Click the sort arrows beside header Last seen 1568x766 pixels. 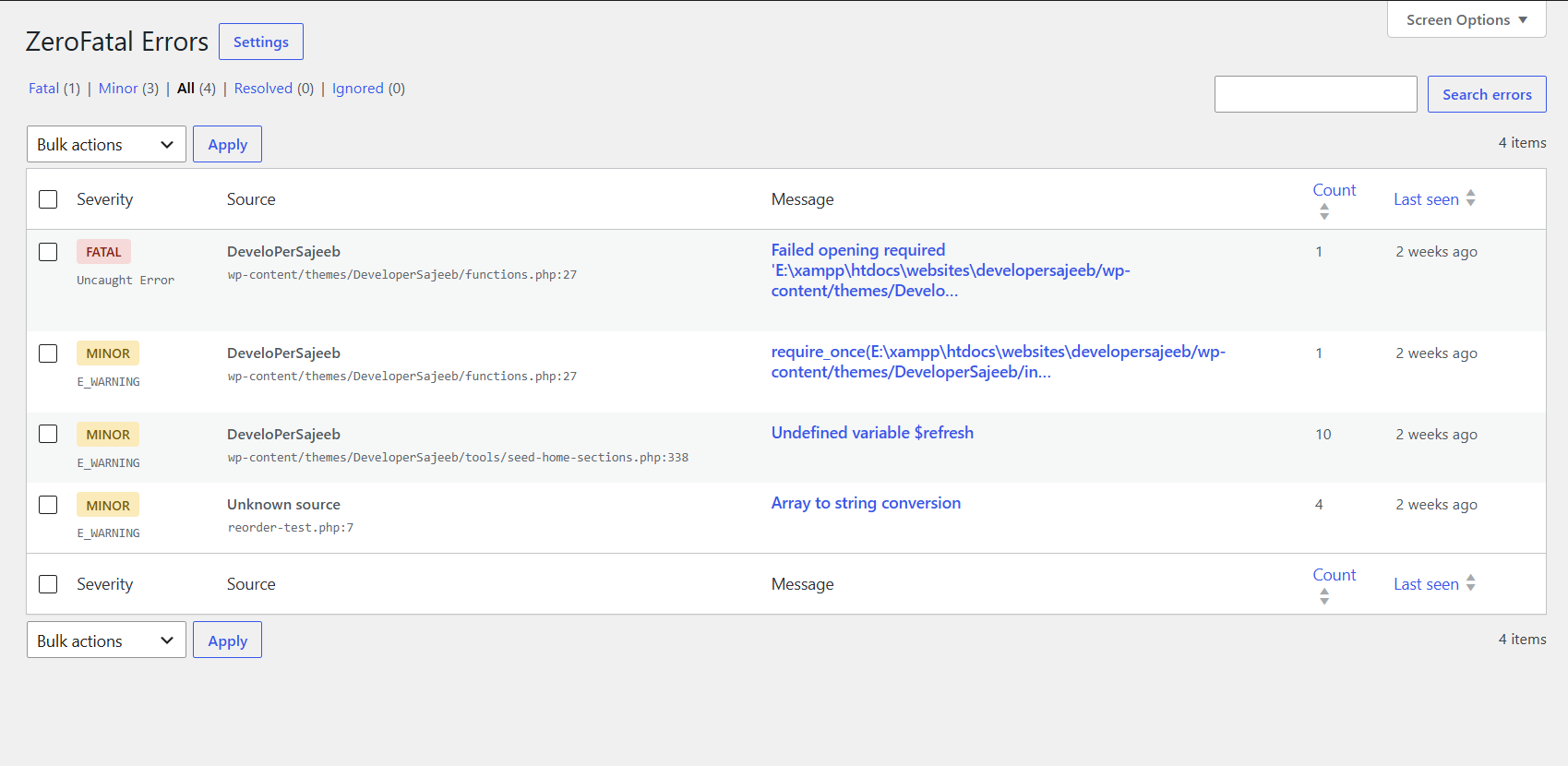(1471, 198)
